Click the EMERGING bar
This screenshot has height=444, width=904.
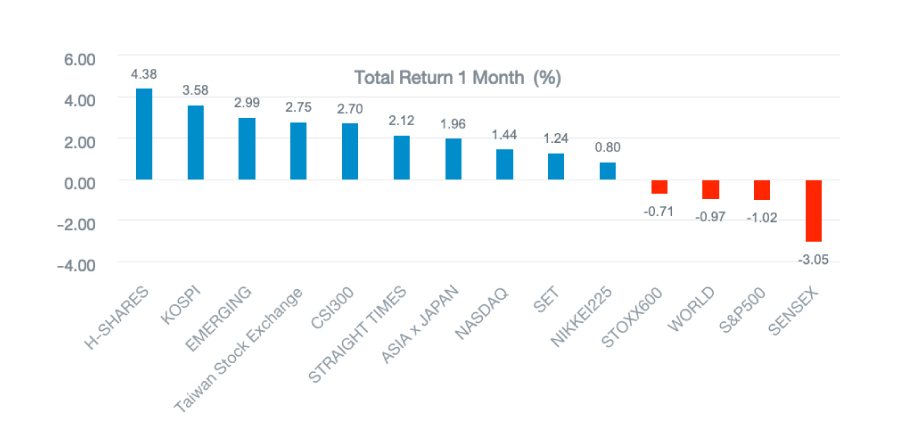[x=247, y=149]
